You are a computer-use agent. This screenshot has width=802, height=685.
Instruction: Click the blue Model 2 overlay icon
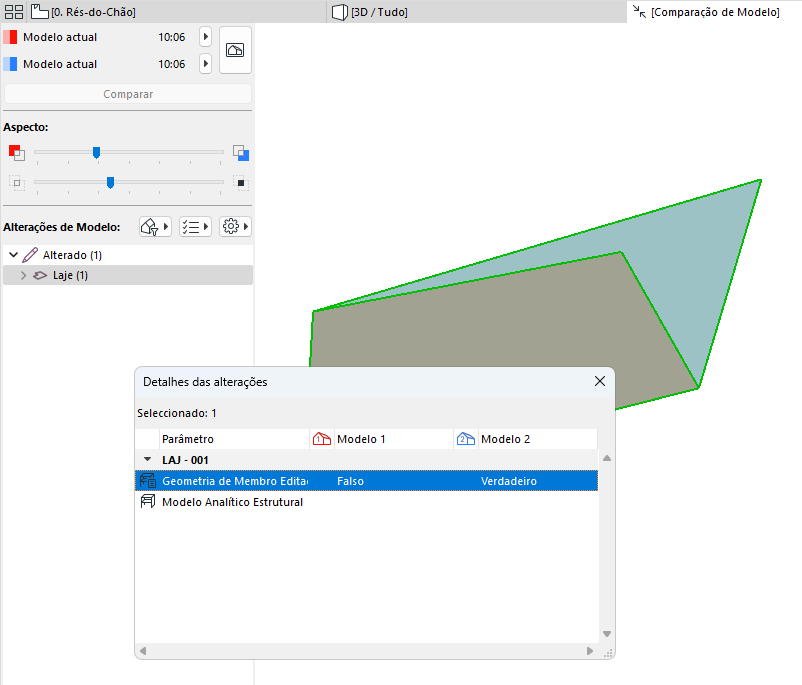coord(241,152)
